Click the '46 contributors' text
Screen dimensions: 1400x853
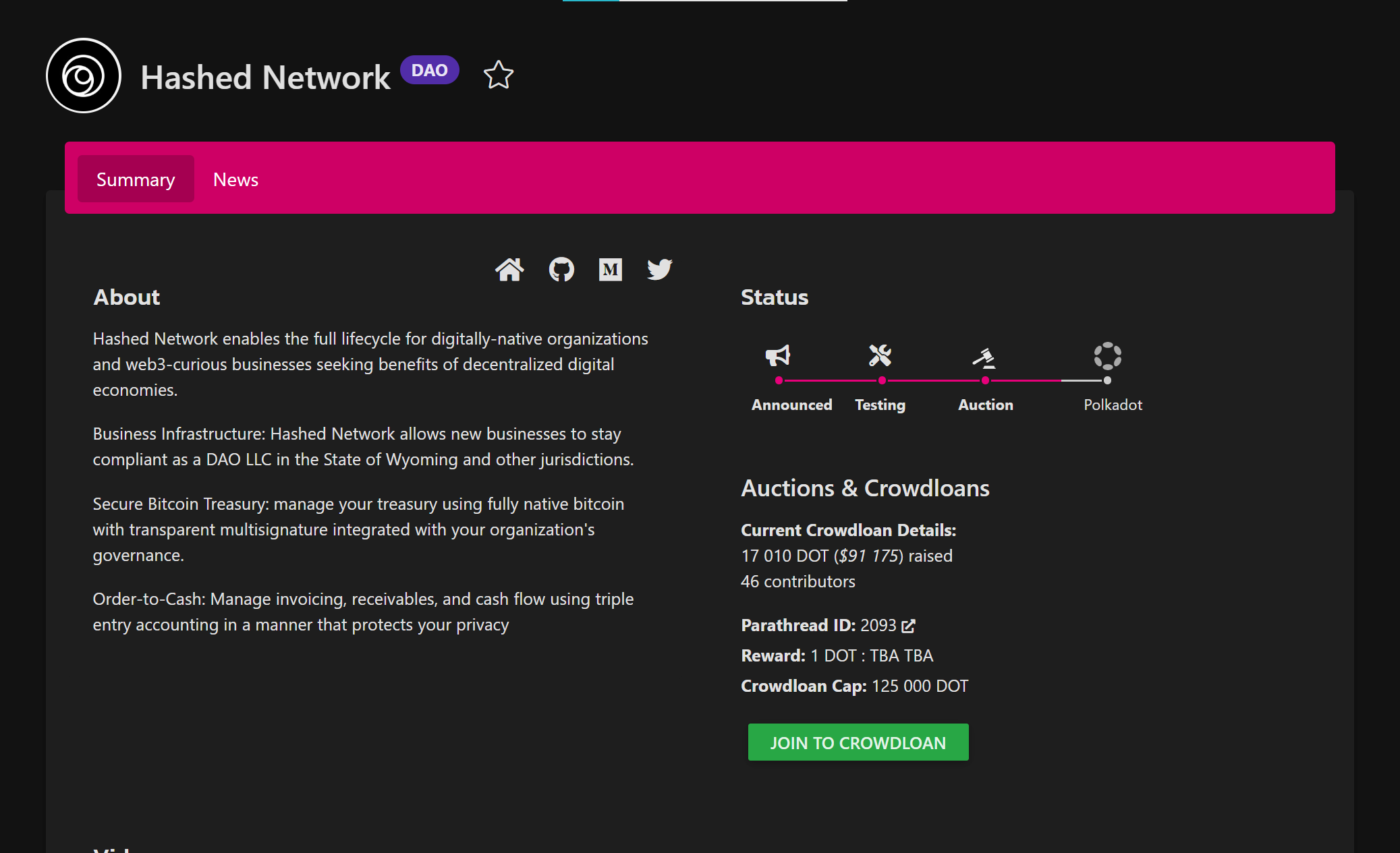(798, 581)
